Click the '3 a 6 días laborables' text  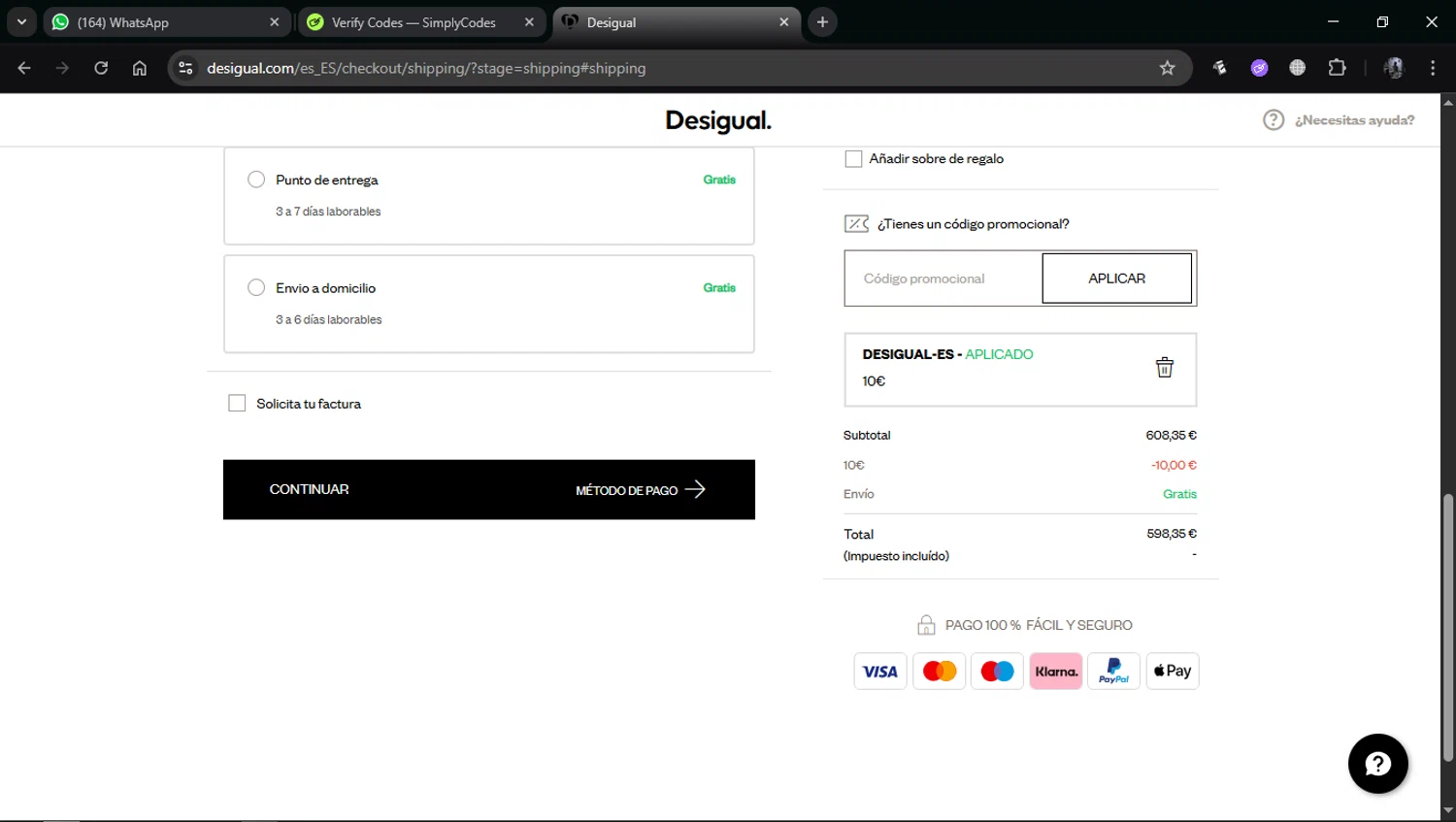point(329,319)
